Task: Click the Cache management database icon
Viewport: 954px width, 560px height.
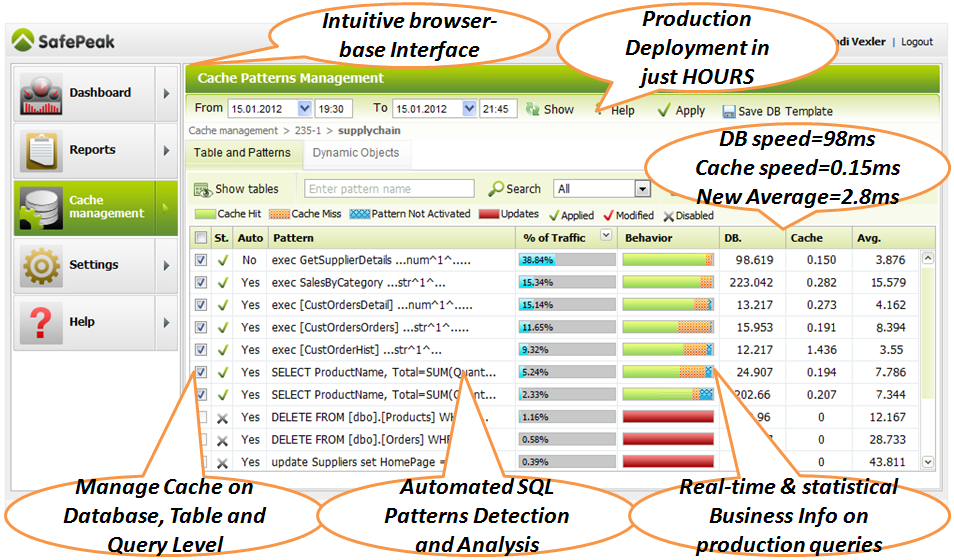Action: [x=41, y=208]
